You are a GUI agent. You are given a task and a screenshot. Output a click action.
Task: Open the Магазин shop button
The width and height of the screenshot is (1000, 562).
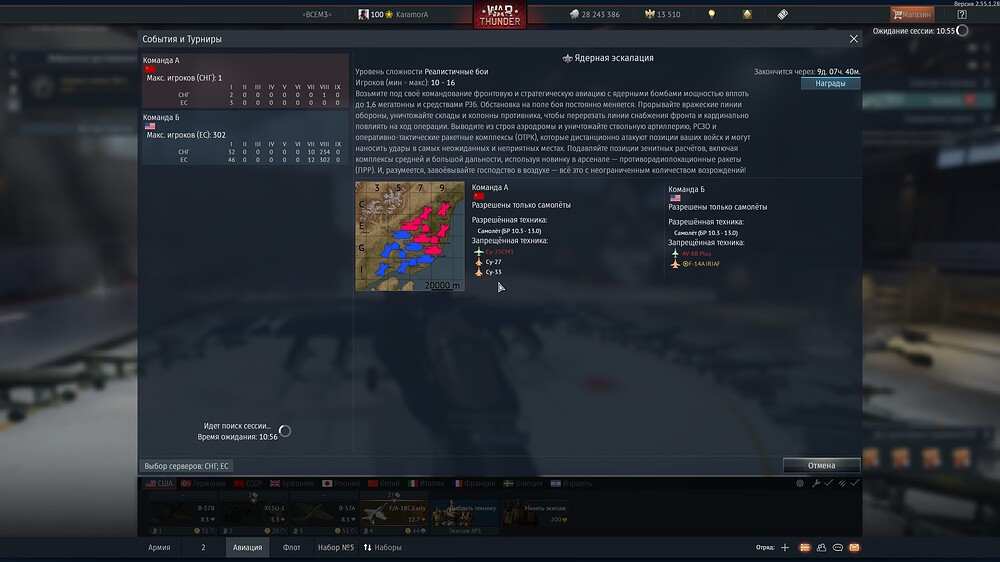(912, 14)
